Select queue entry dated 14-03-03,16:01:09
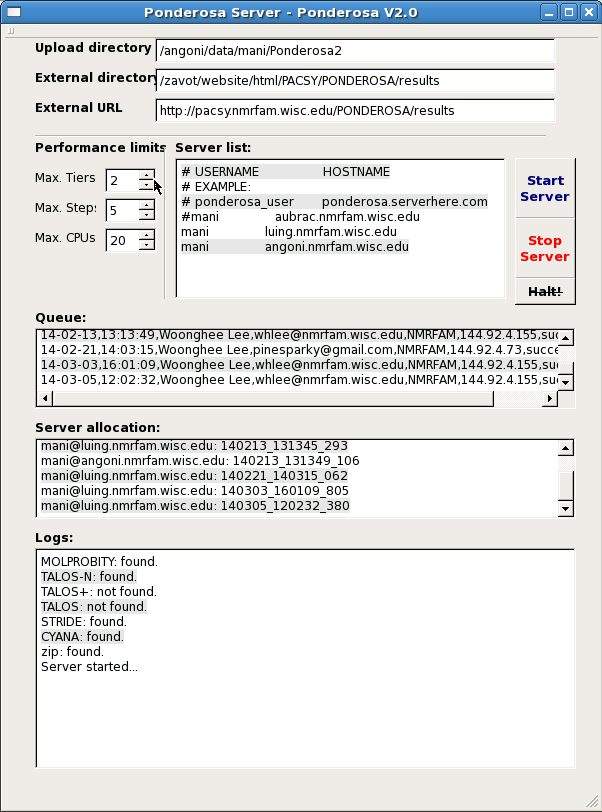 (299, 365)
